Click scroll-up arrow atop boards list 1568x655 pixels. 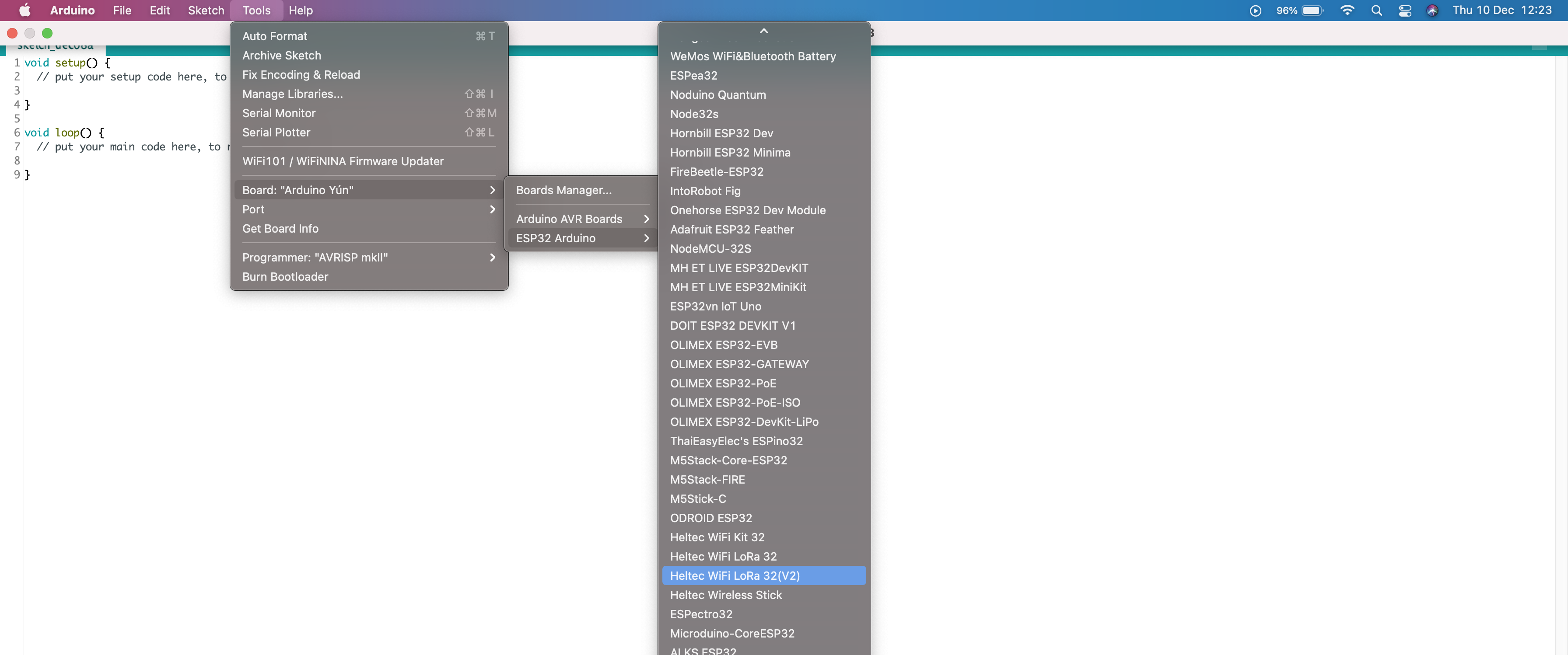tap(763, 31)
